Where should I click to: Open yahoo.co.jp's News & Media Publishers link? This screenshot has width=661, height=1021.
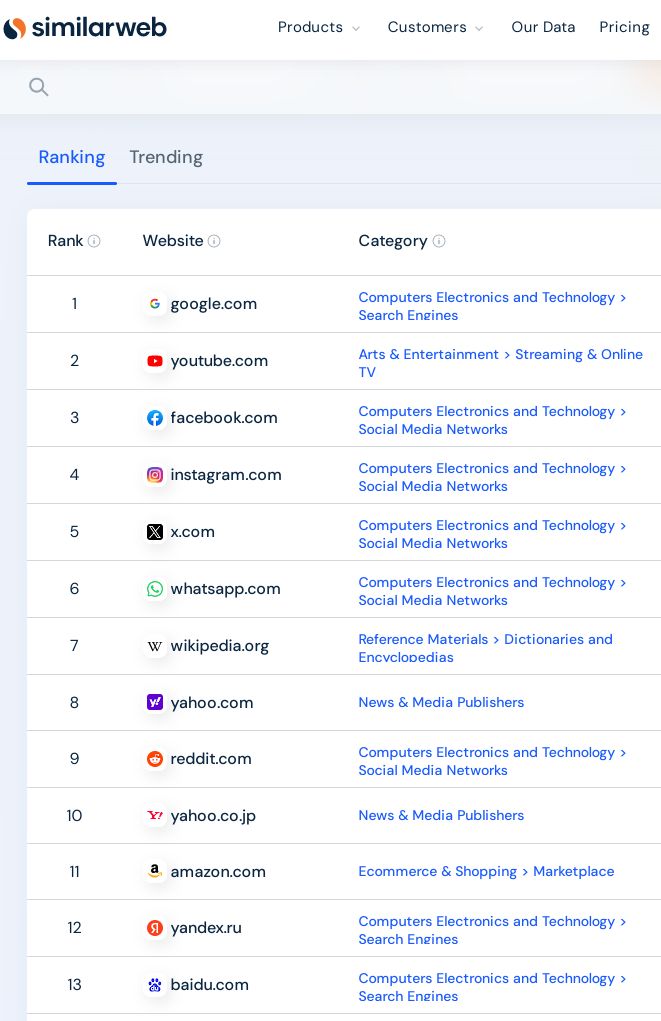(442, 815)
